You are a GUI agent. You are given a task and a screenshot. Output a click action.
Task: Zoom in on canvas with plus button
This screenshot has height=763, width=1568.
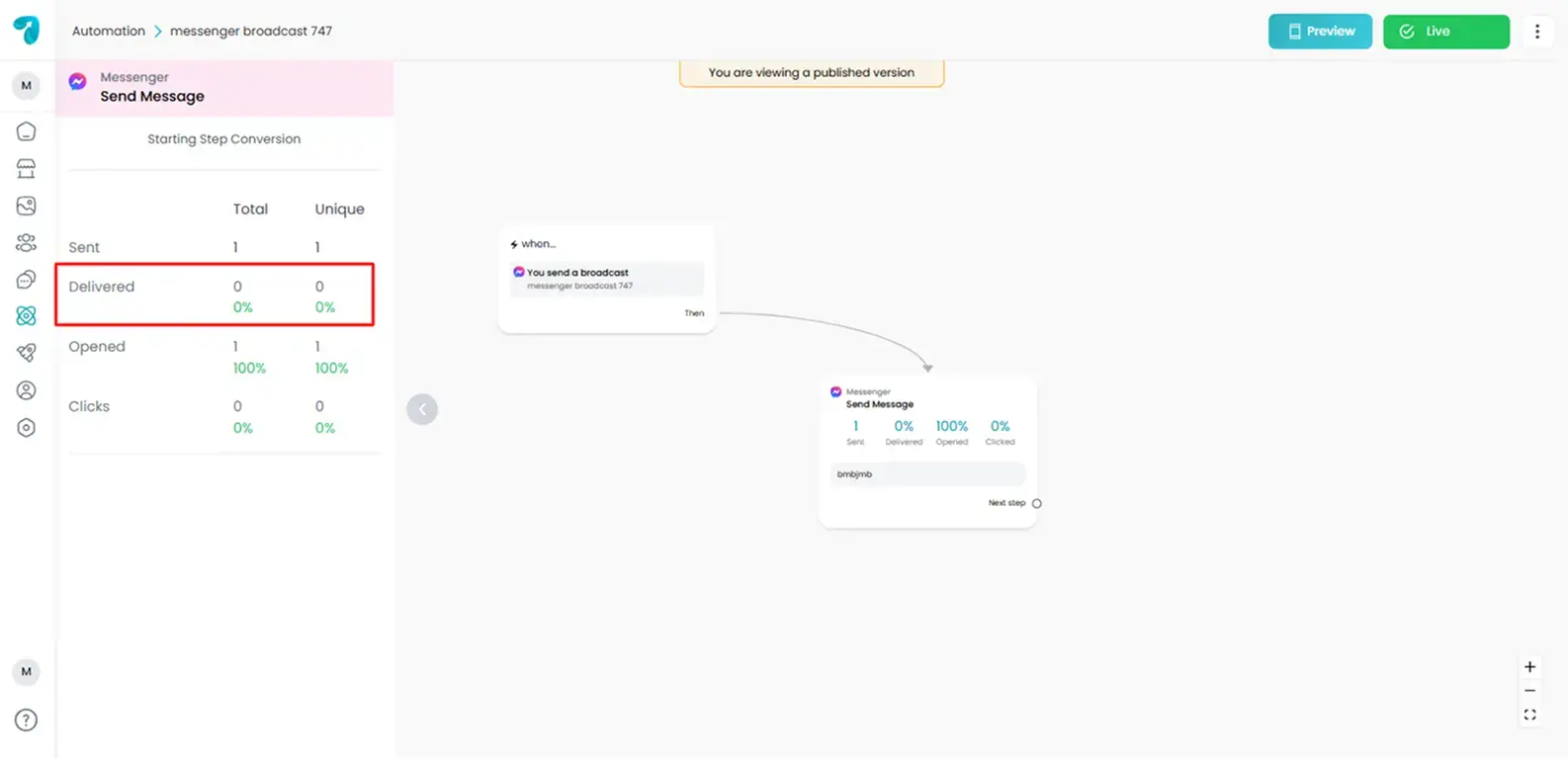click(1529, 667)
